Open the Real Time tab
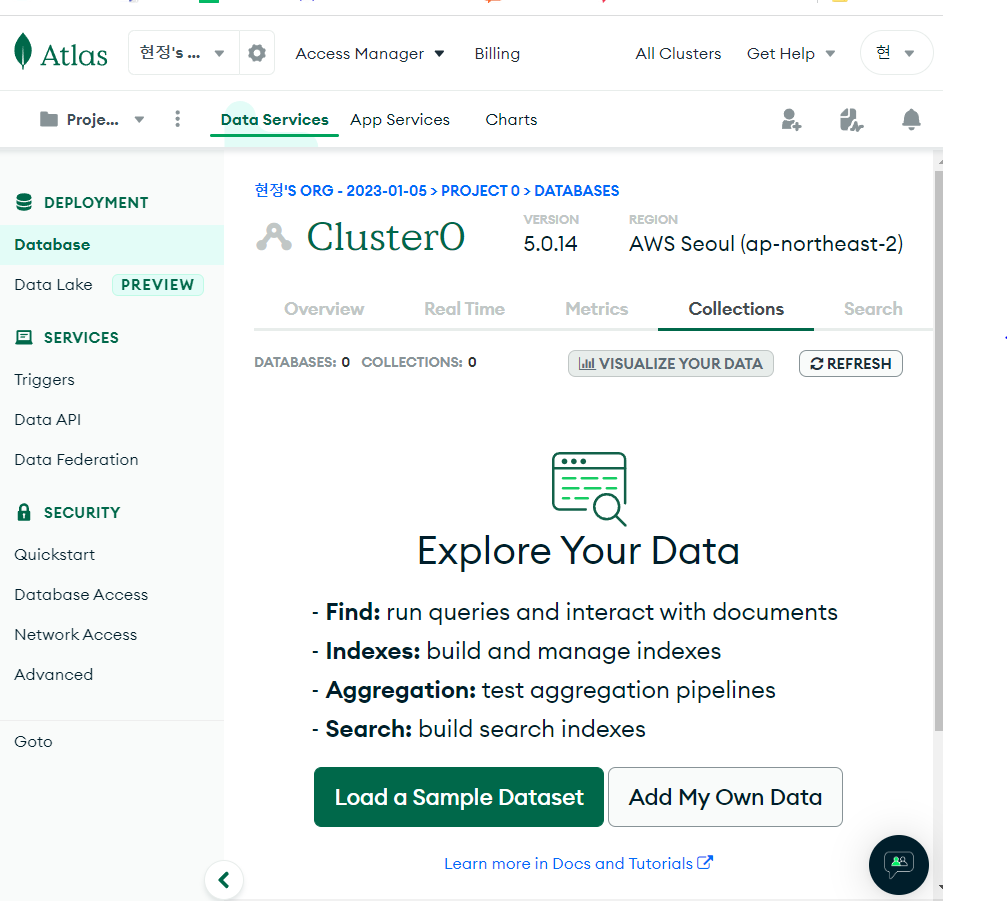 coord(464,309)
